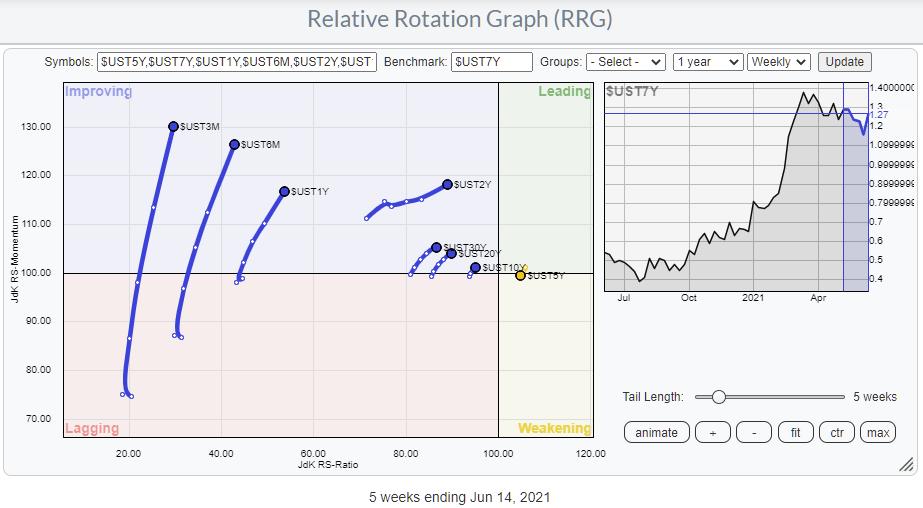Open the 1 year period dropdown

click(707, 62)
